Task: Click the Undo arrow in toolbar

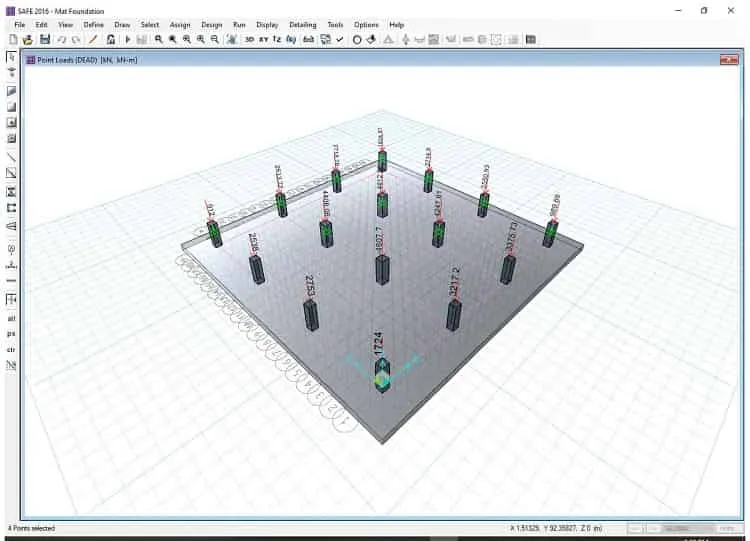Action: pos(62,39)
